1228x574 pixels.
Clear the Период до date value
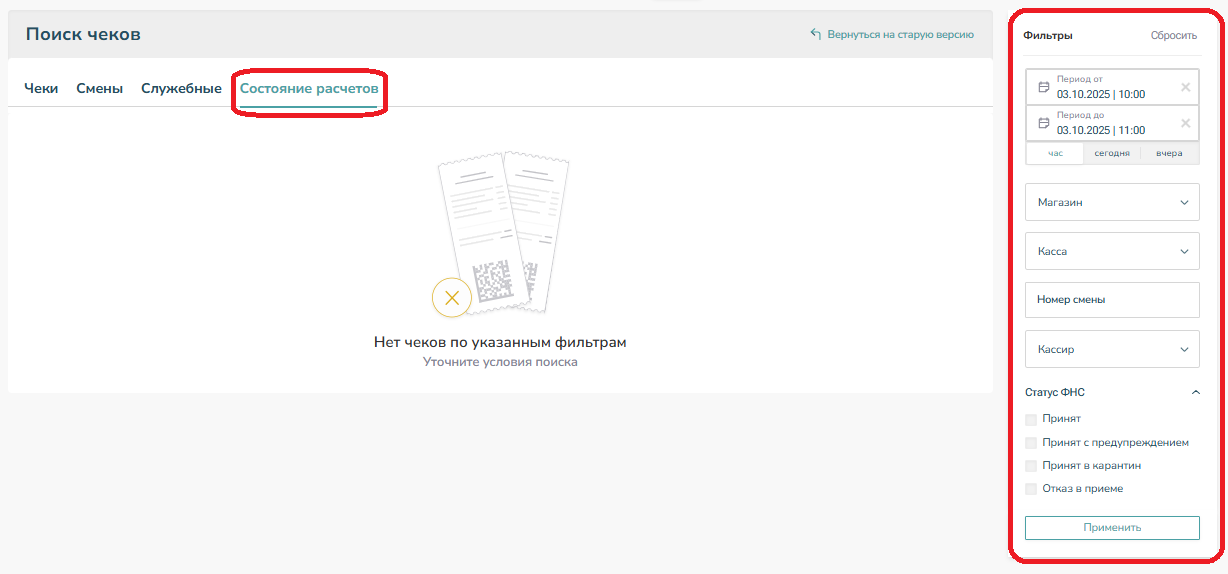pos(1185,123)
